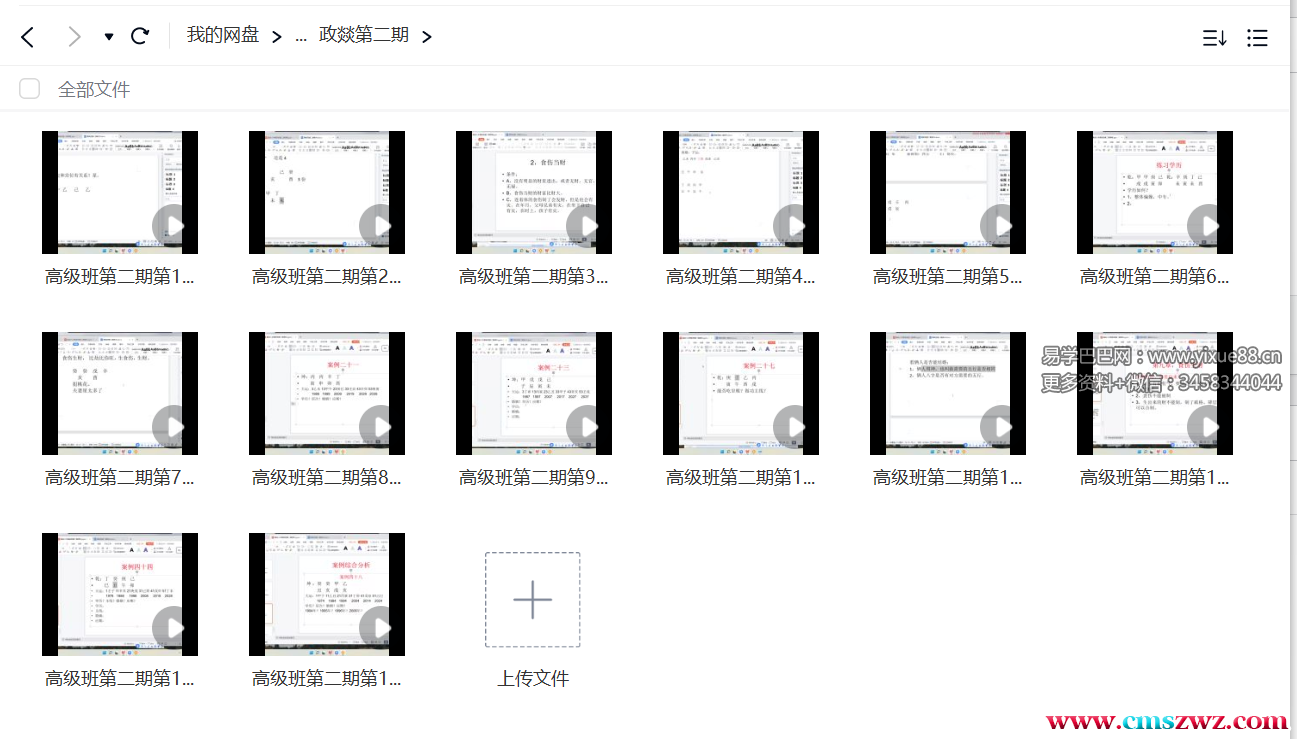Viewport: 1297px width, 739px height.
Task: Open the 高级班第二期第5 file name
Action: point(947,277)
